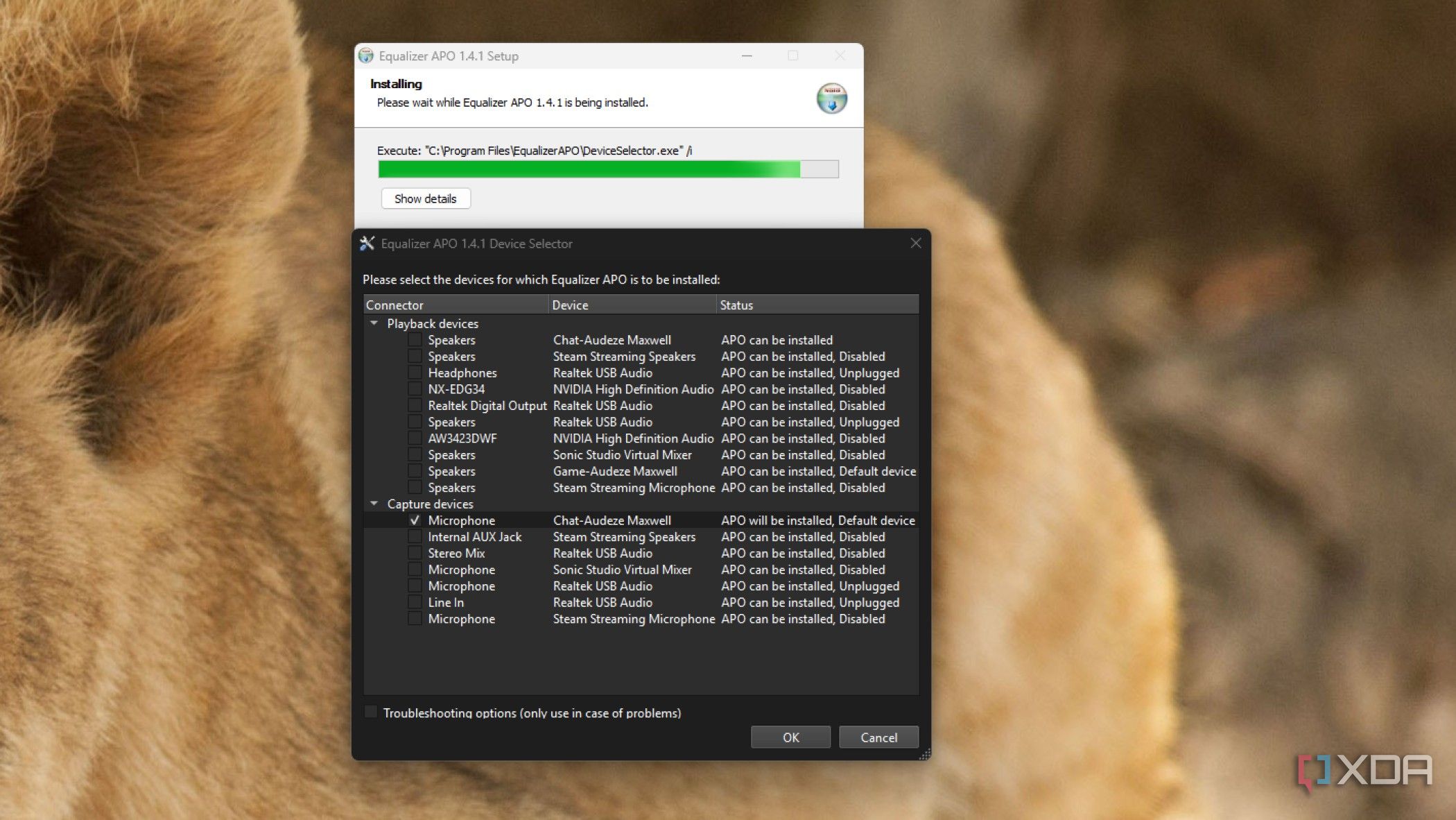Click the Equalizer APO setup title icon
1456x820 pixels.
(x=366, y=56)
